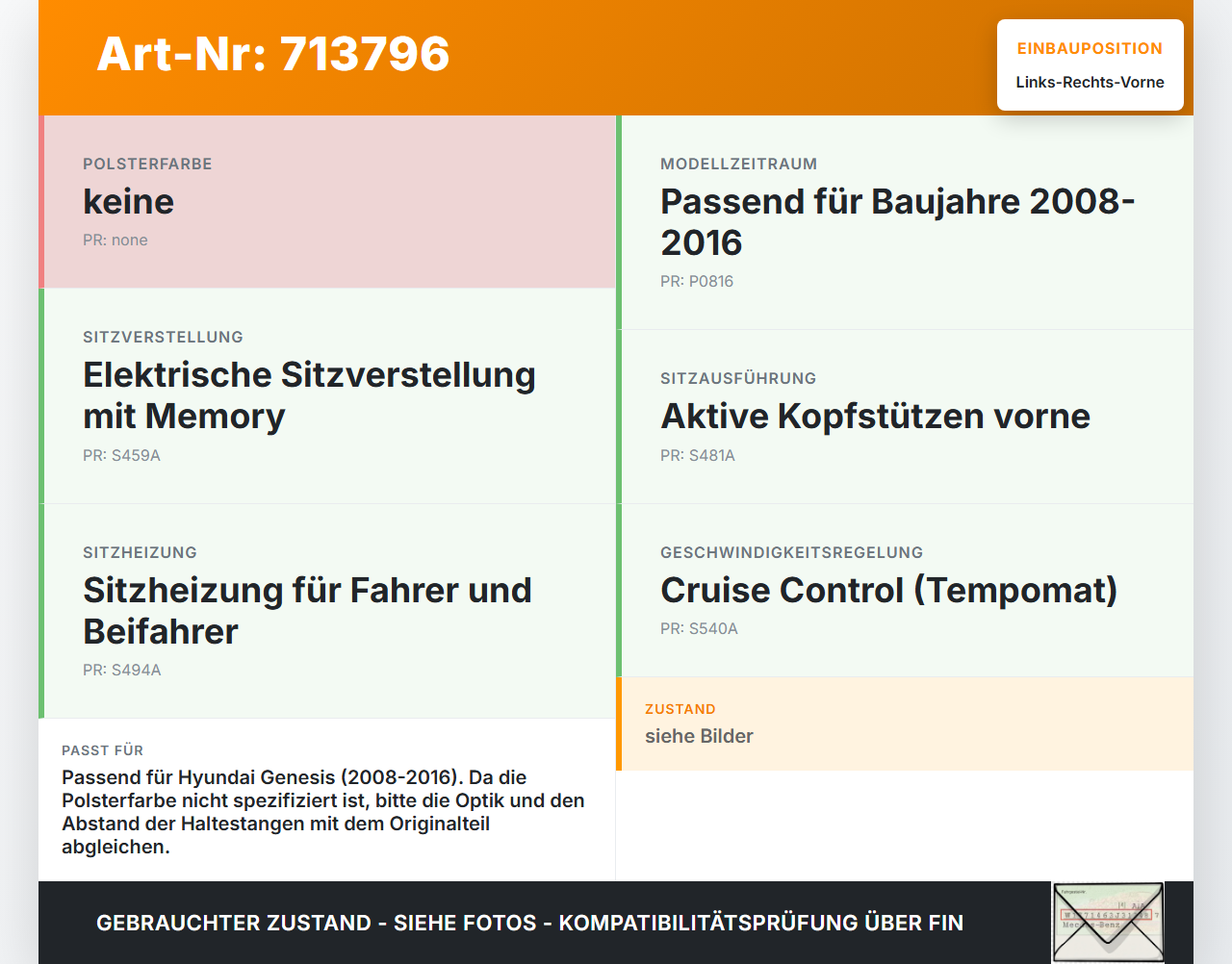The height and width of the screenshot is (964, 1232).
Task: Click the Links-Rechts-Vorne value
Action: click(1090, 82)
